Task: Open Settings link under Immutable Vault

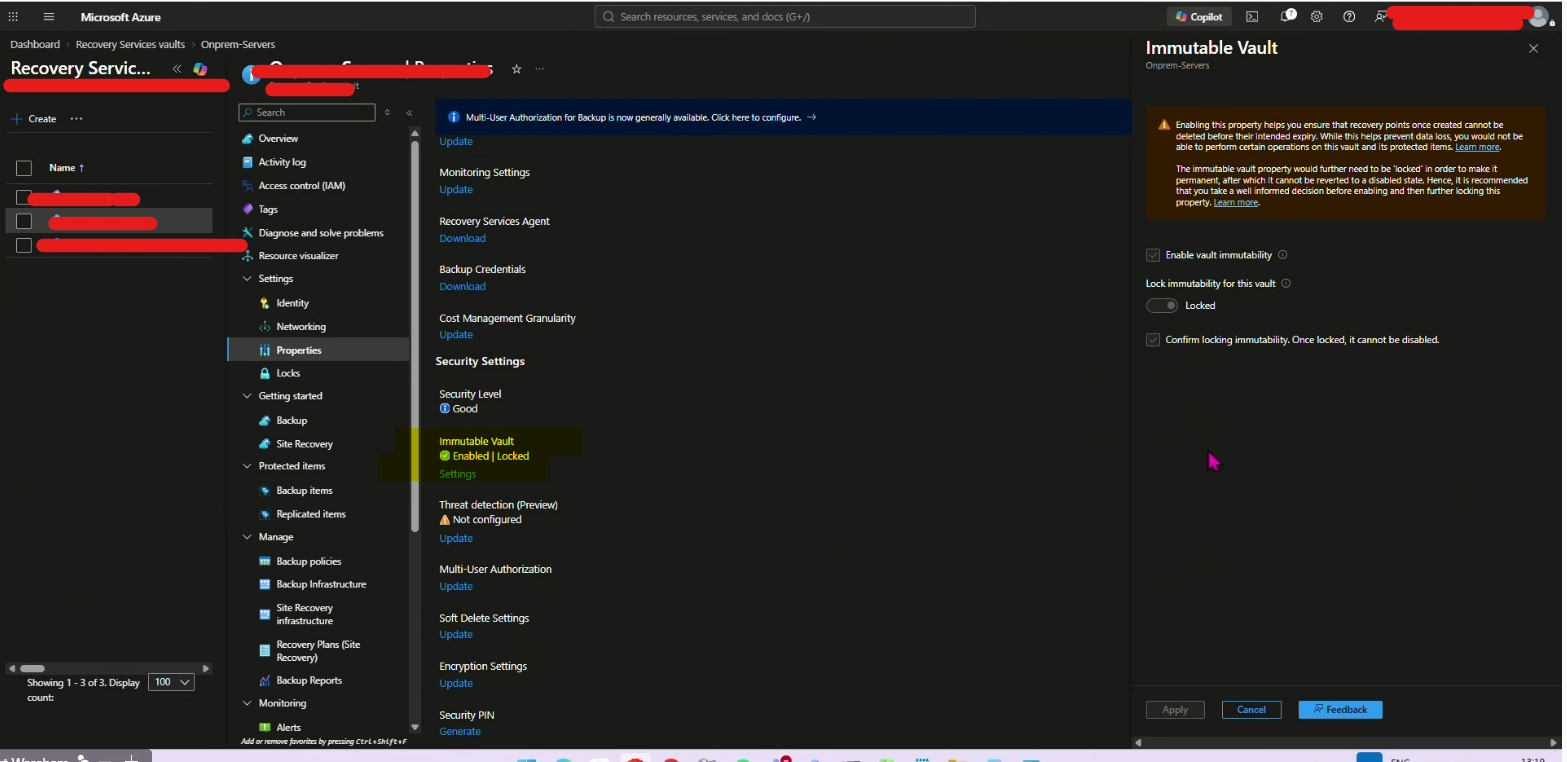Action: [x=458, y=474]
